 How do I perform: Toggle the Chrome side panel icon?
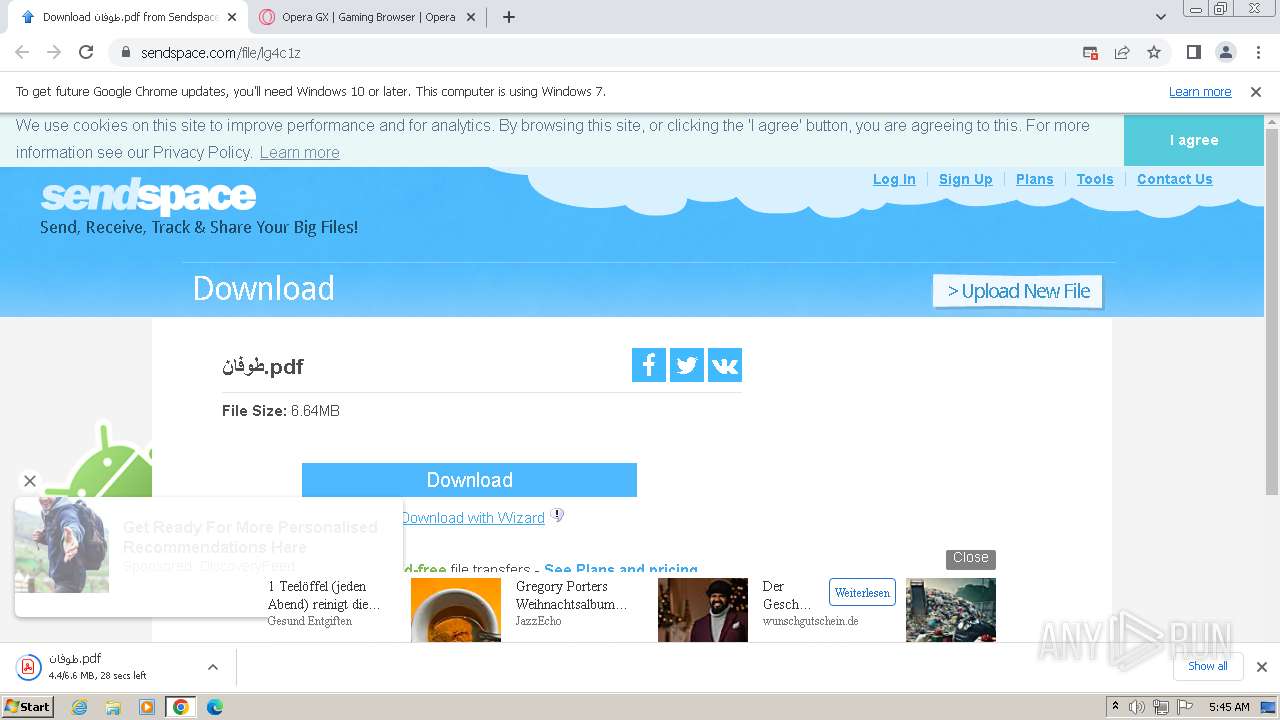pos(1194,53)
